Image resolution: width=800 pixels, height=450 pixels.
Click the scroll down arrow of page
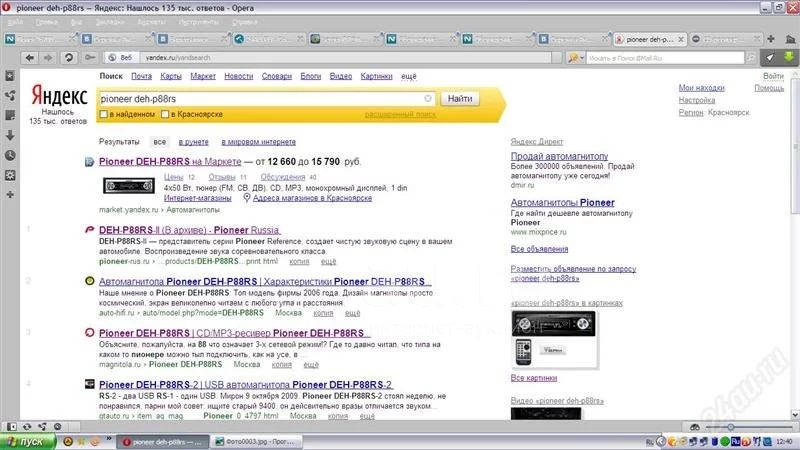[795, 415]
